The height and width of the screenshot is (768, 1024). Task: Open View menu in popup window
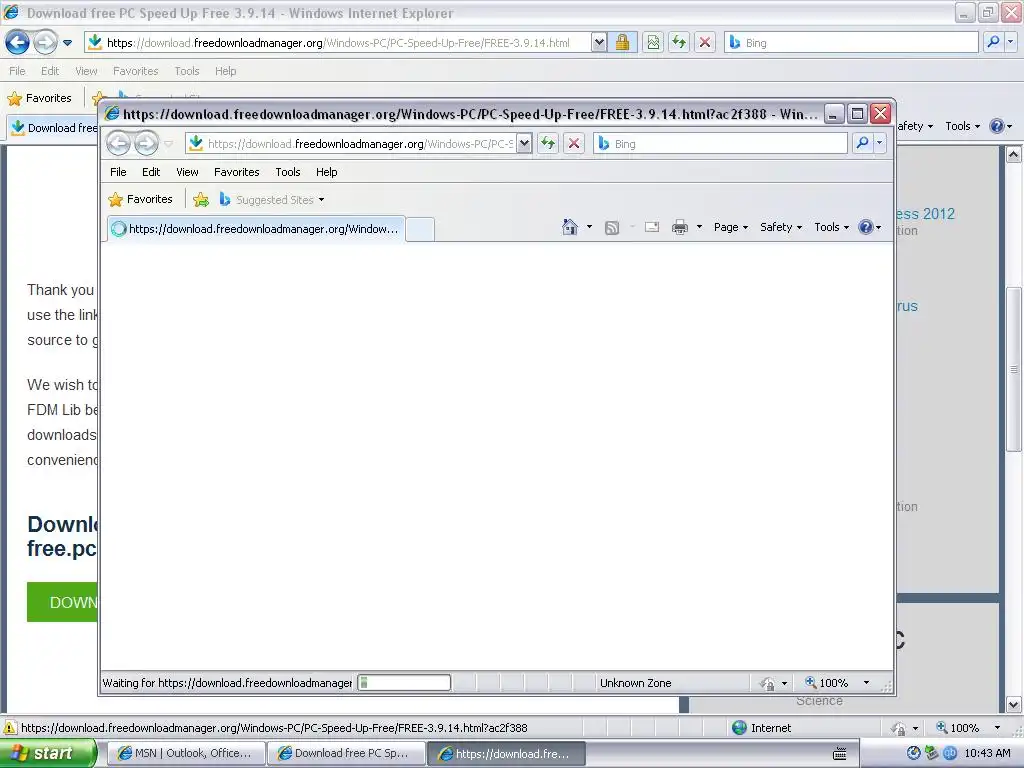(x=187, y=172)
